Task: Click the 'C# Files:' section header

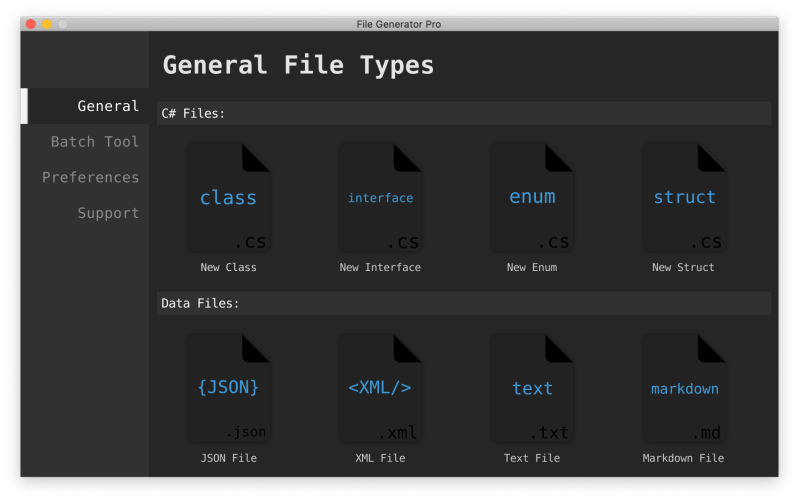Action: tap(464, 113)
